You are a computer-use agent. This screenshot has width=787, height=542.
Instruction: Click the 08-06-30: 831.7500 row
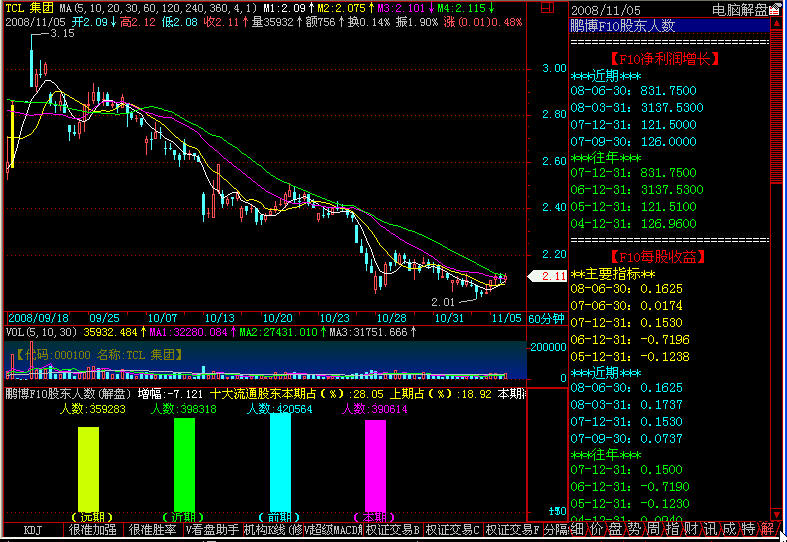(633, 91)
